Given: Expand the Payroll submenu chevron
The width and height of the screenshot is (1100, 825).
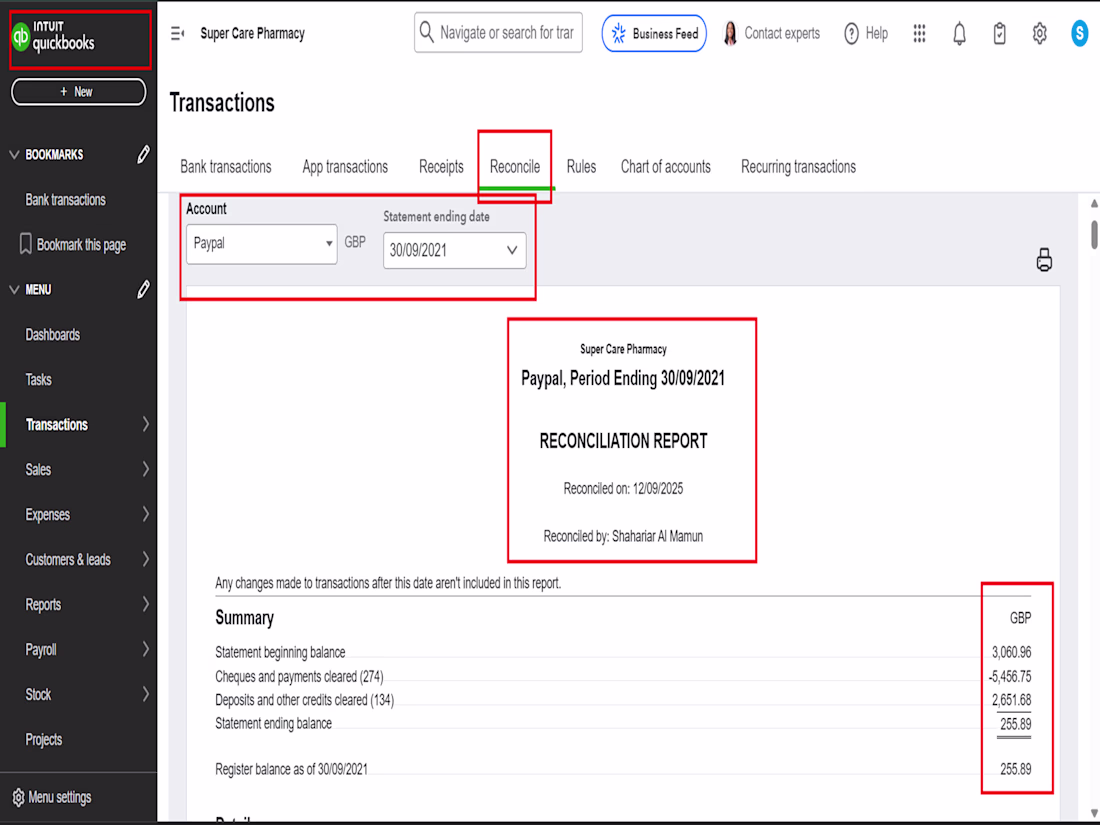Looking at the screenshot, I should pyautogui.click(x=145, y=648).
